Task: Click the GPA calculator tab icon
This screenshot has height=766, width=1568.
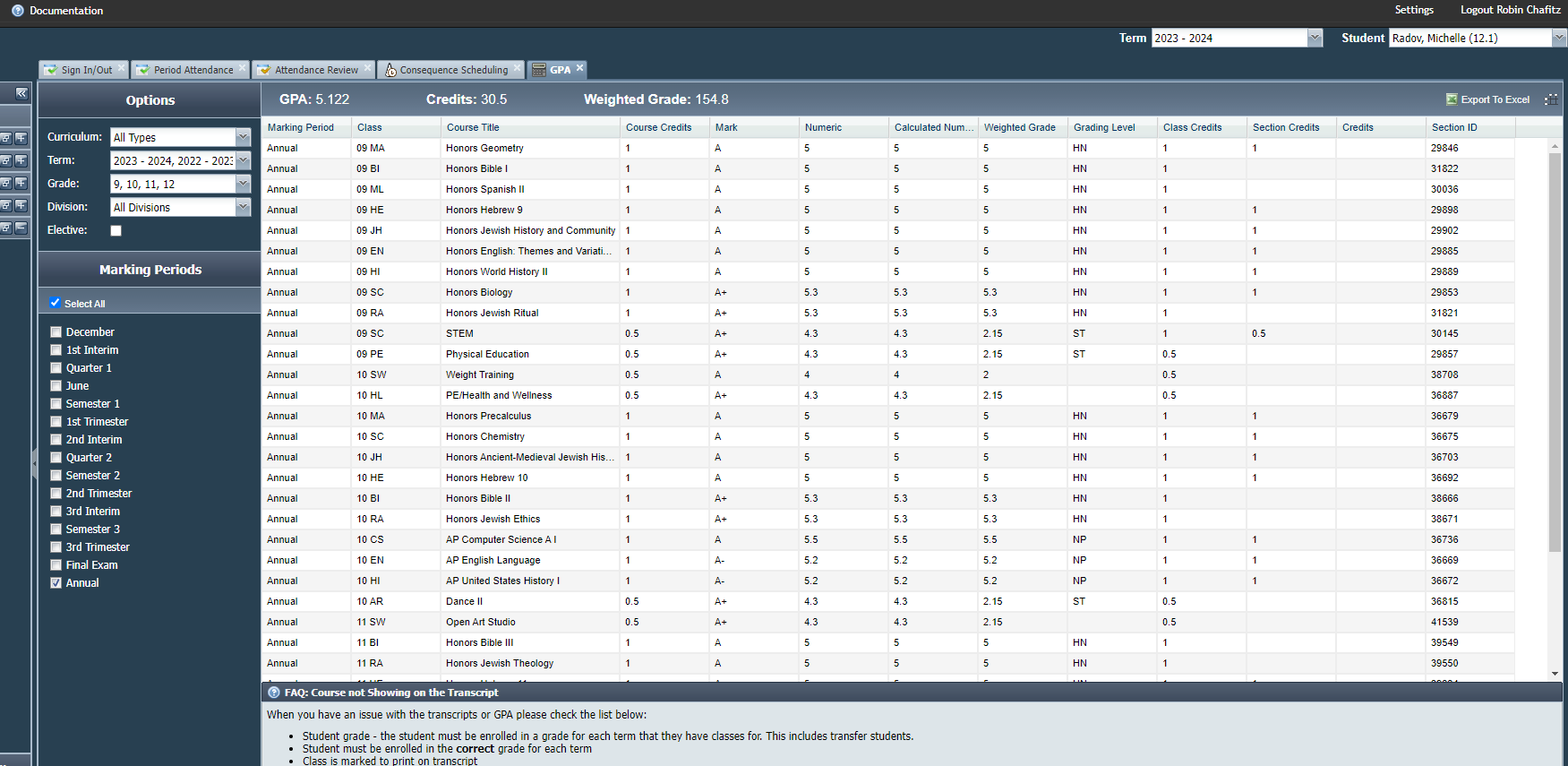Action: tap(539, 70)
